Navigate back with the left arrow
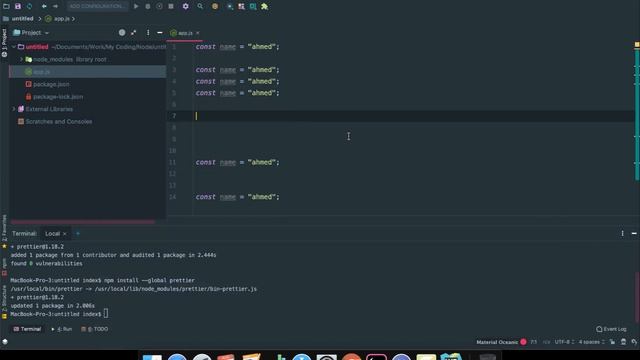Viewport: 640px width, 360px height. point(44,6)
